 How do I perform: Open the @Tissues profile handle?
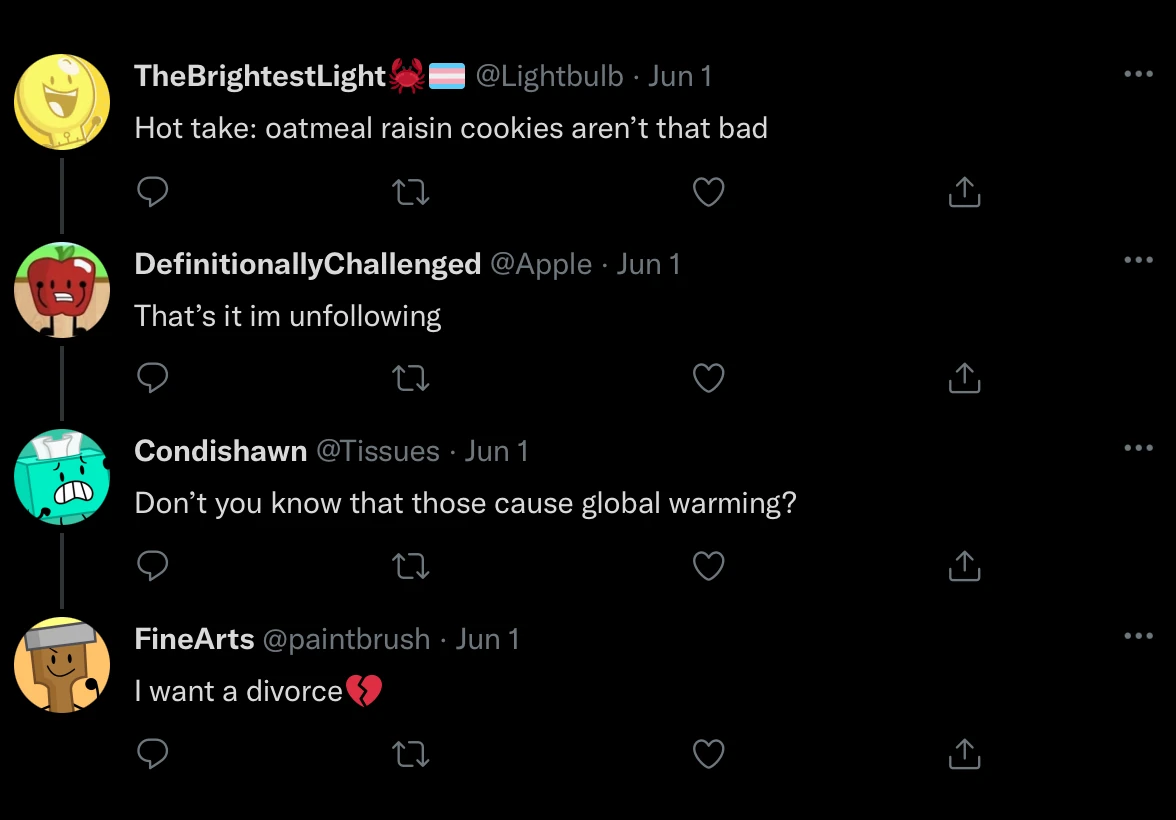click(377, 451)
